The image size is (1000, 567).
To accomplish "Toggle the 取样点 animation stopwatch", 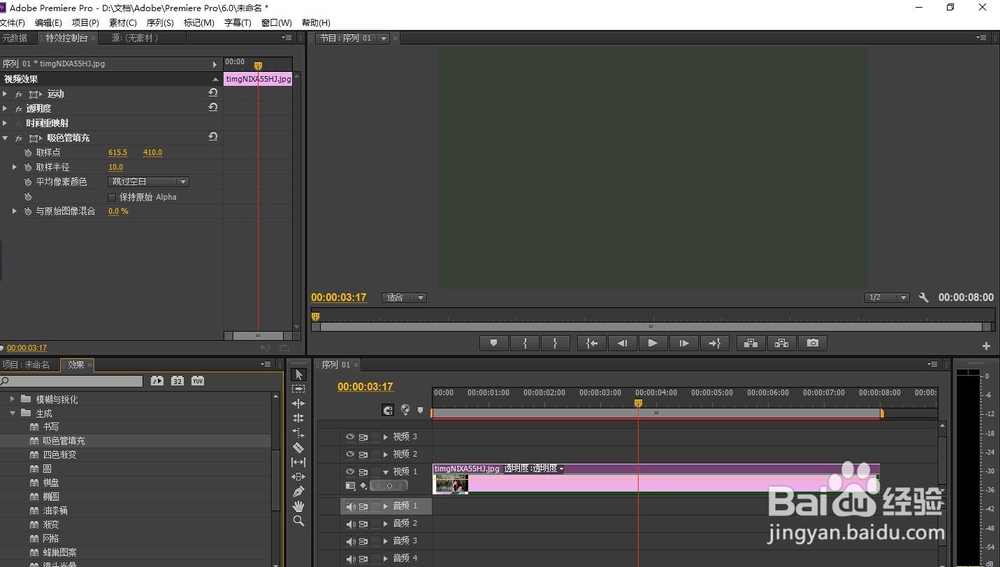I will point(27,152).
